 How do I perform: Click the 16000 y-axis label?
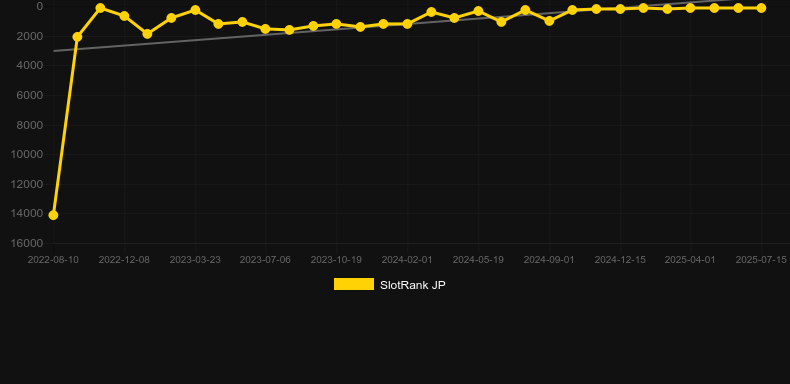click(x=27, y=243)
